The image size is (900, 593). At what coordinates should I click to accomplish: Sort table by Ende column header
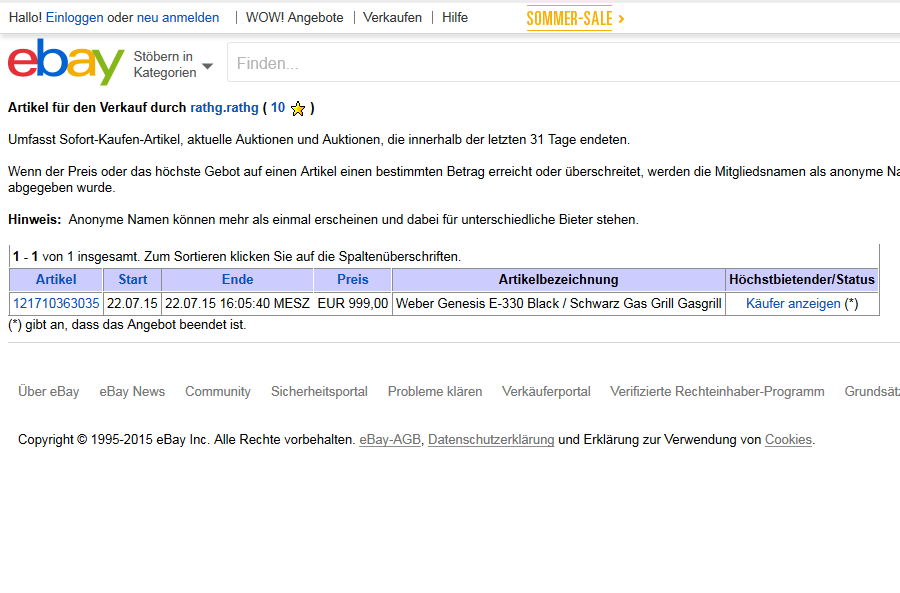pos(238,280)
